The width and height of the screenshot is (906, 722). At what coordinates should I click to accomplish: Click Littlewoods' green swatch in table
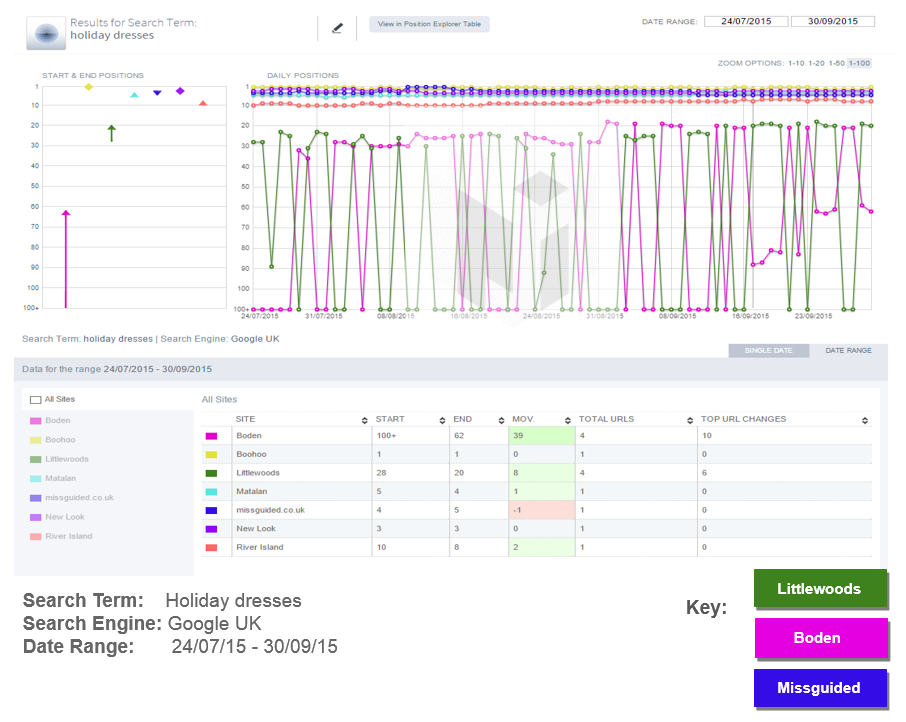point(211,473)
